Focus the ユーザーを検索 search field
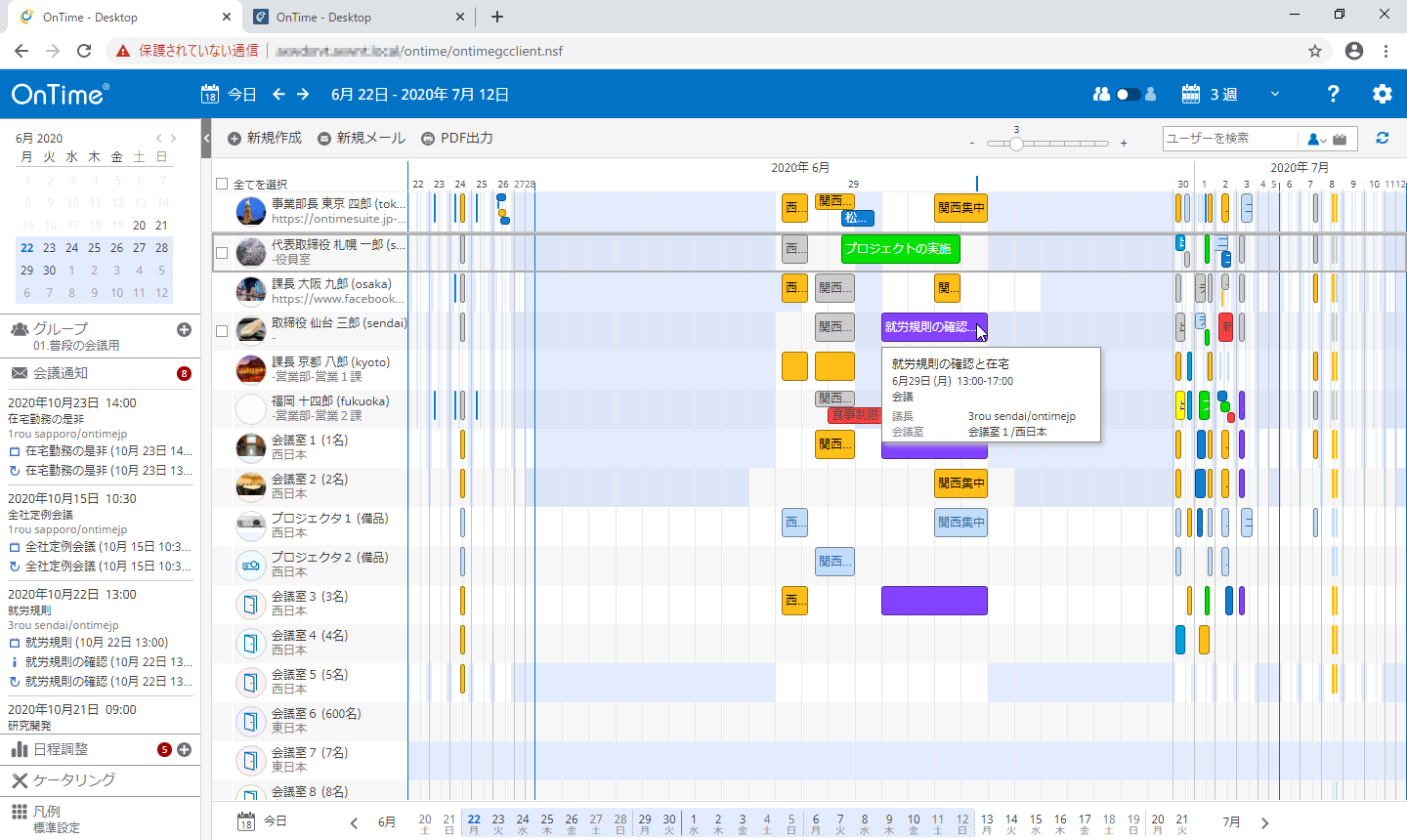 [x=1230, y=139]
